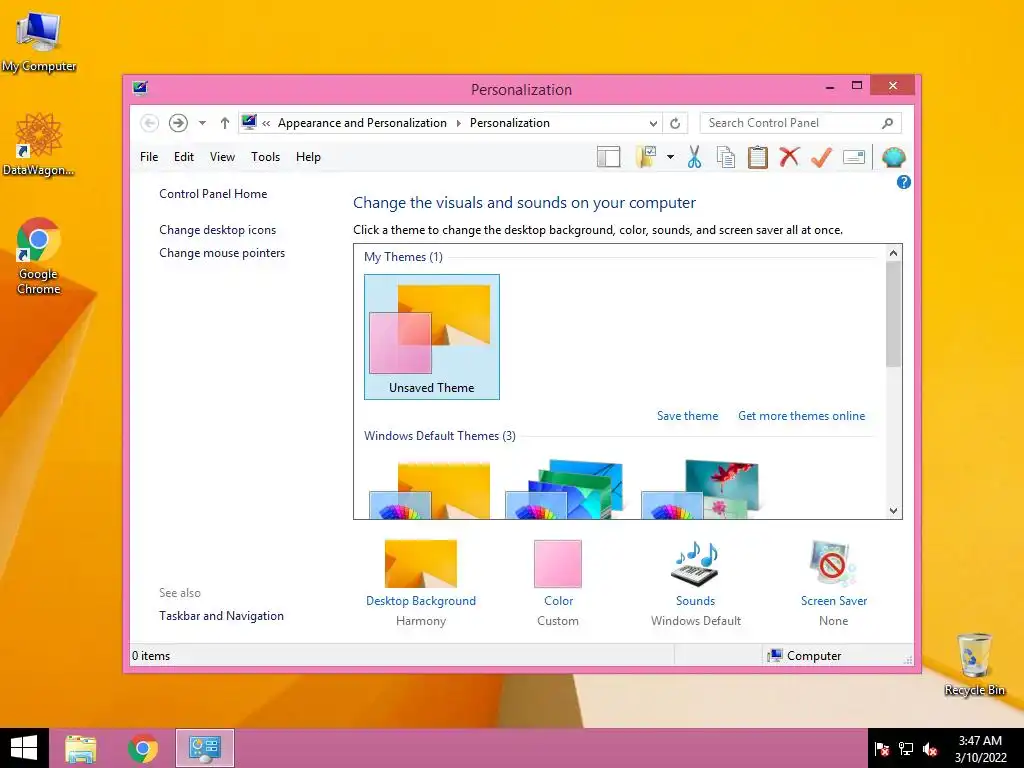Click the Forward navigation arrow

[x=178, y=123]
